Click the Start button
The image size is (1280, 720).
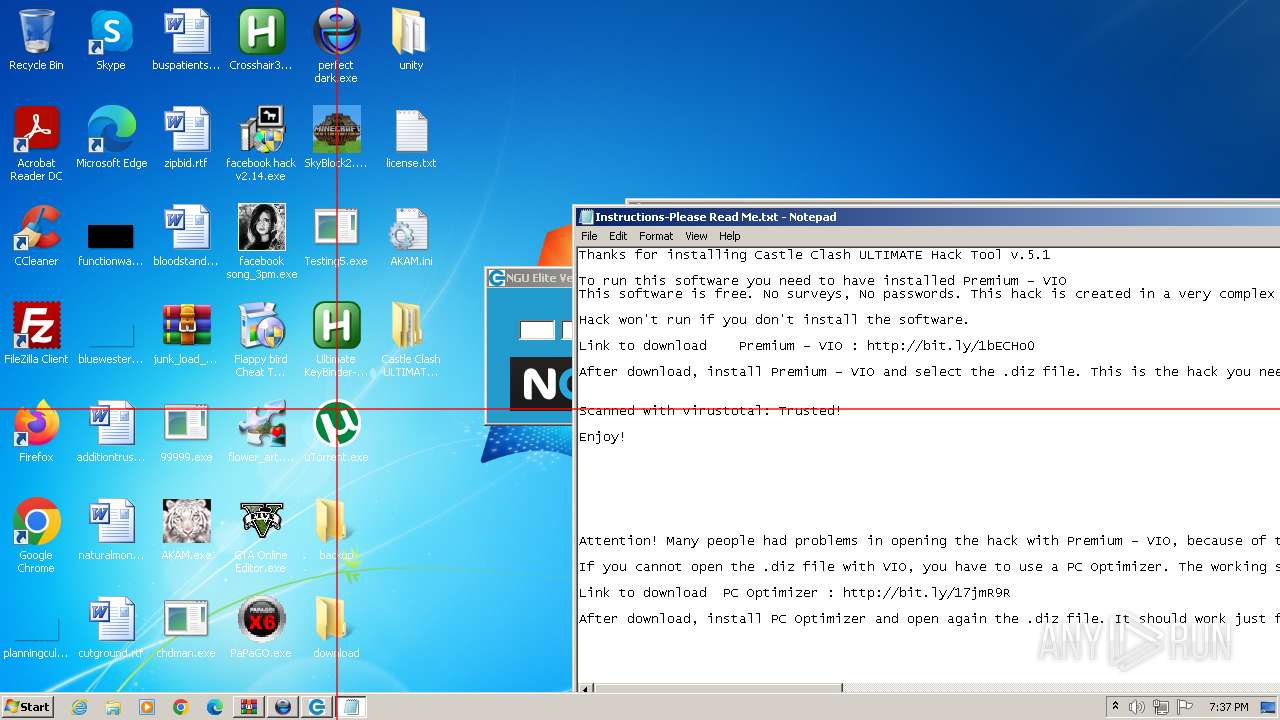click(x=28, y=706)
